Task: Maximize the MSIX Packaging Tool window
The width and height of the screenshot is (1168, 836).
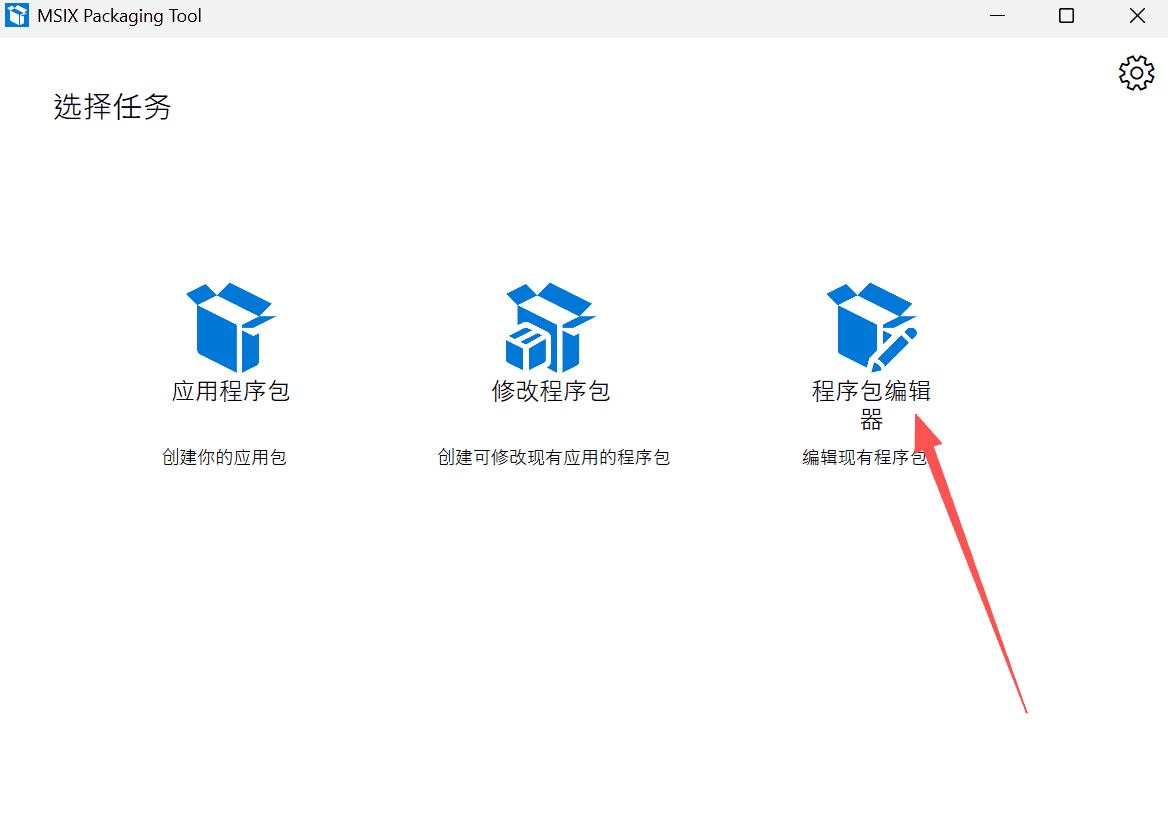Action: point(1066,16)
